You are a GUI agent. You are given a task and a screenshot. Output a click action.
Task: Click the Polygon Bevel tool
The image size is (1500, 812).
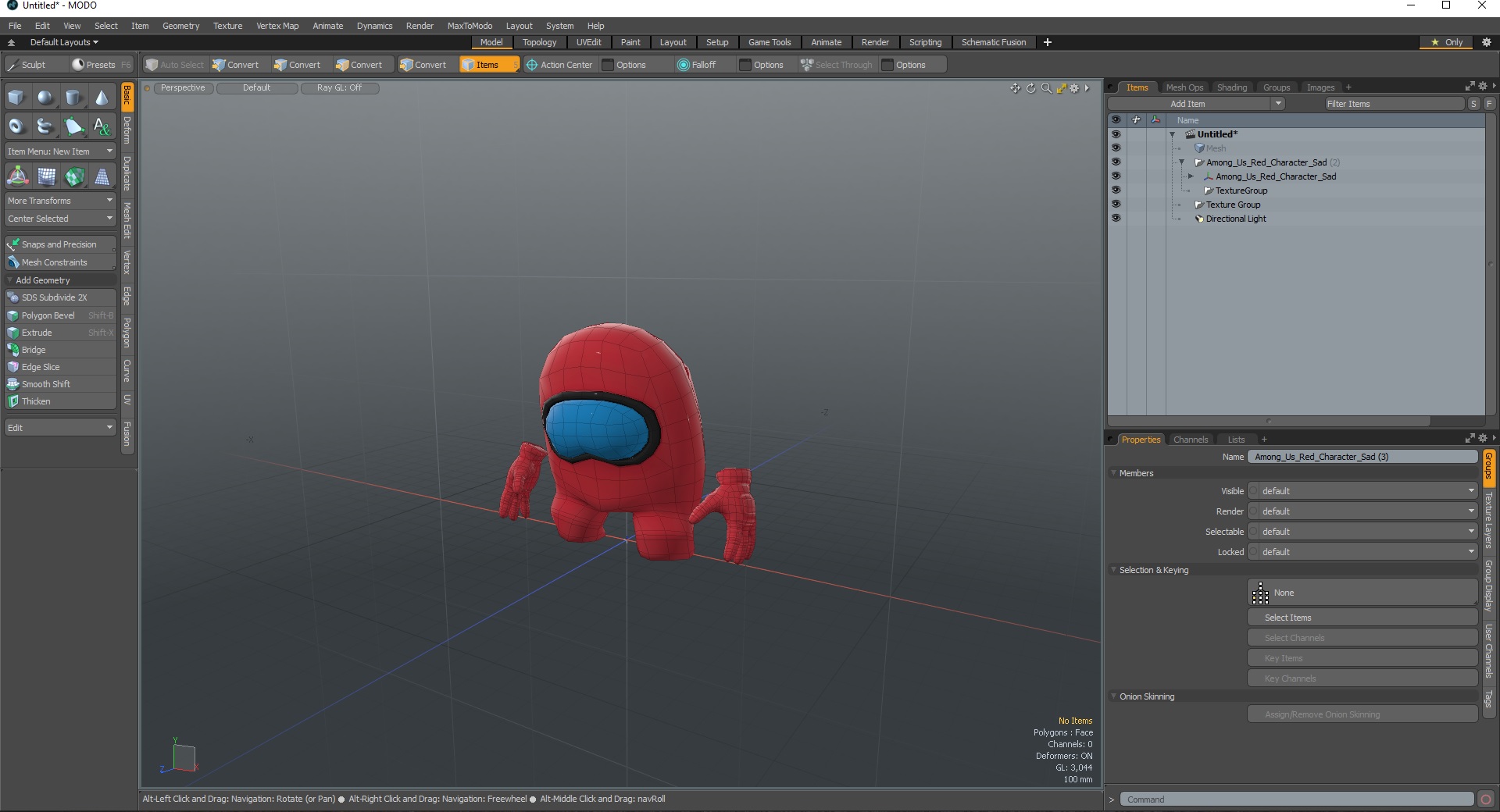(60, 315)
